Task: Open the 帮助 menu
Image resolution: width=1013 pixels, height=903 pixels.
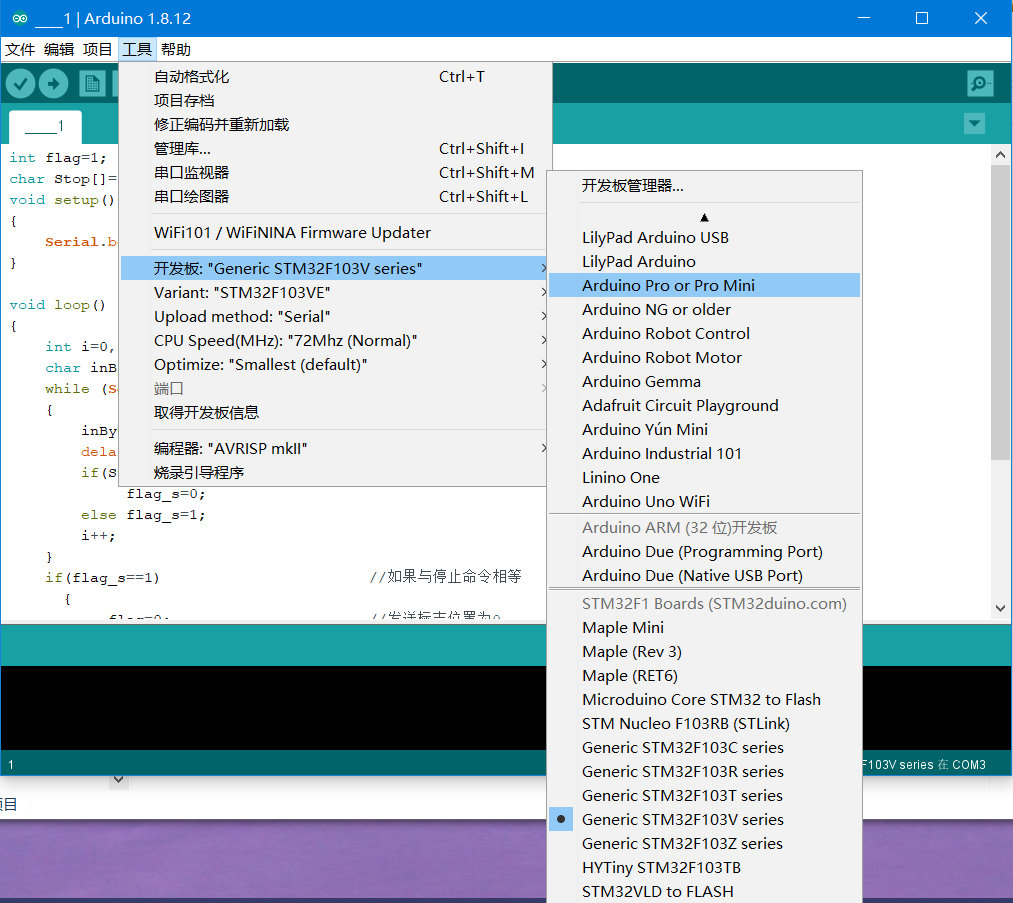Action: [176, 50]
